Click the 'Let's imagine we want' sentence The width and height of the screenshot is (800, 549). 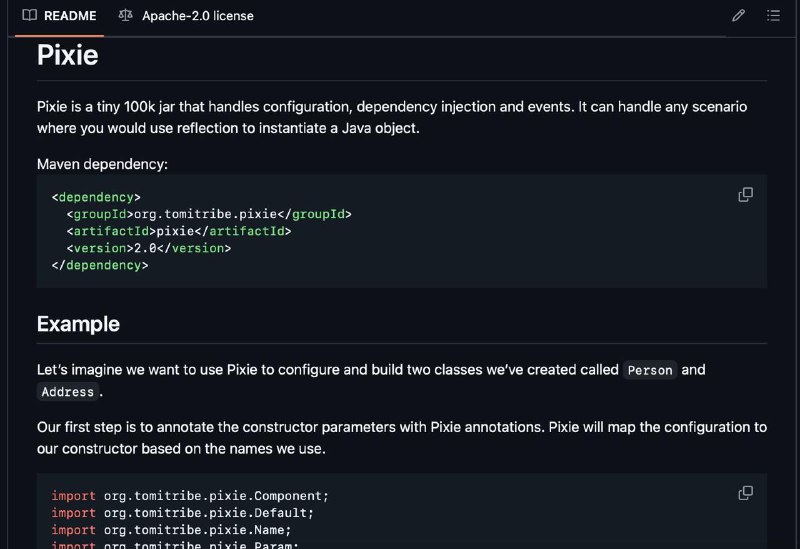[x=371, y=381]
